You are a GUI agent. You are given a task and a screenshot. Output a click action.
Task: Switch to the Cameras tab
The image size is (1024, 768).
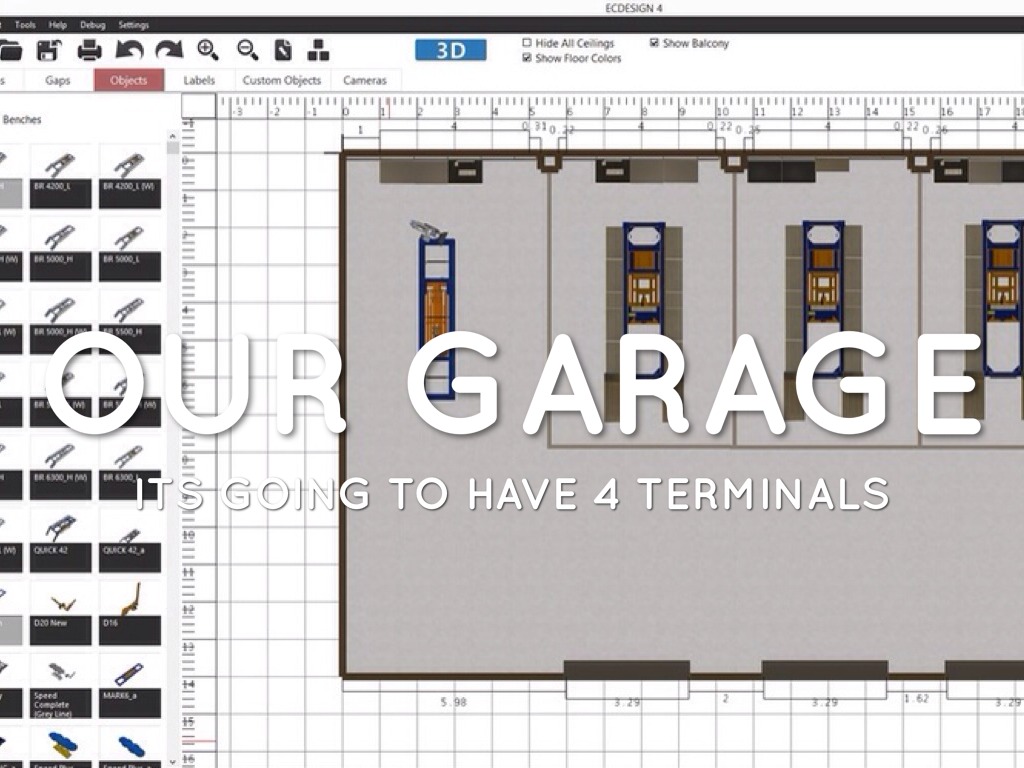364,81
